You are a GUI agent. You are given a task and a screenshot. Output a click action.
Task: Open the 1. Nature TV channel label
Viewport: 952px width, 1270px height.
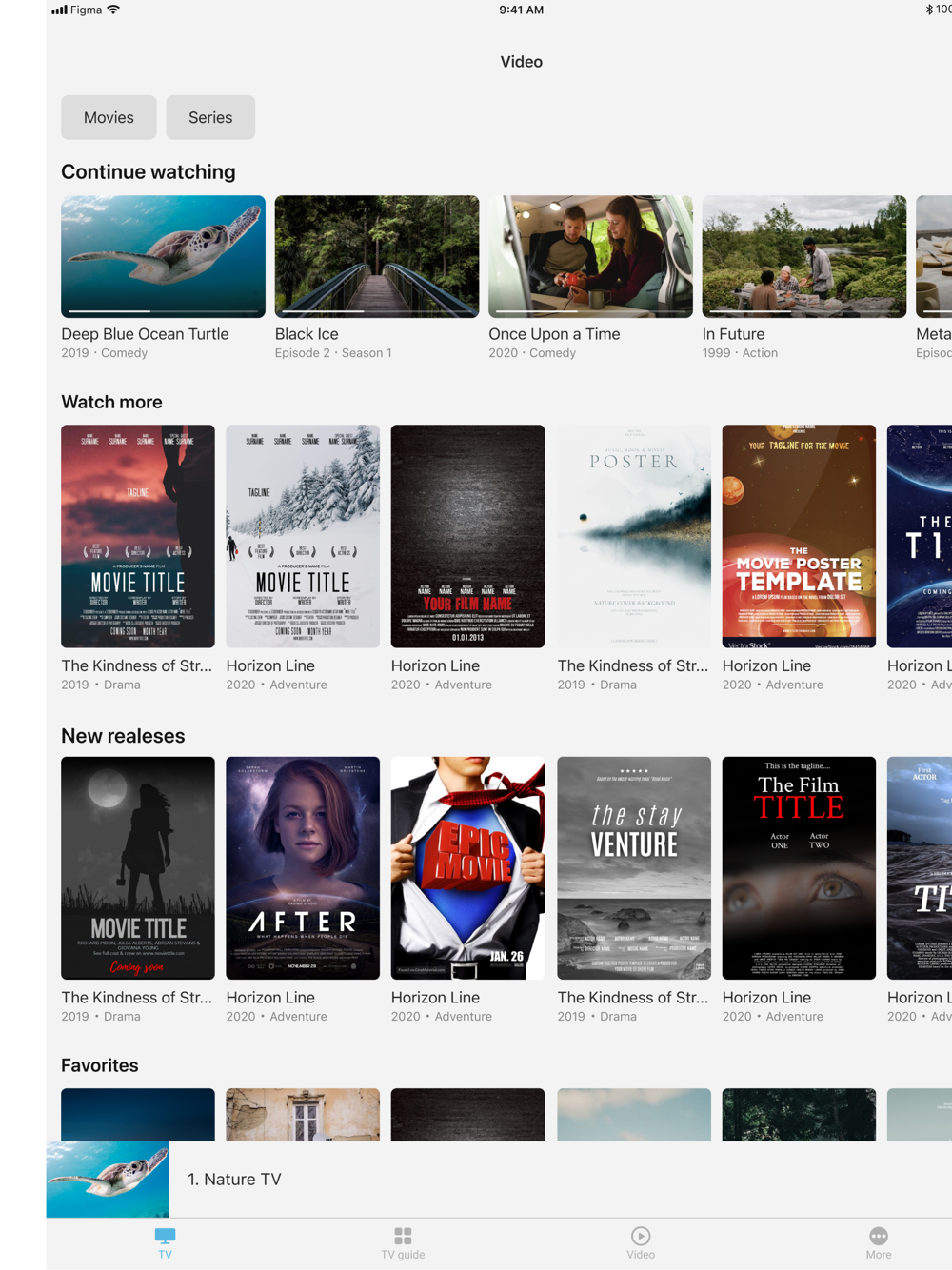234,1180
